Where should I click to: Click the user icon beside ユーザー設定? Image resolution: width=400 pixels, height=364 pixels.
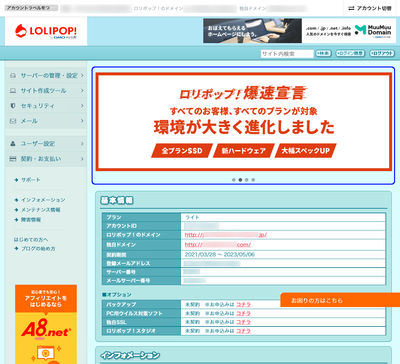13,144
